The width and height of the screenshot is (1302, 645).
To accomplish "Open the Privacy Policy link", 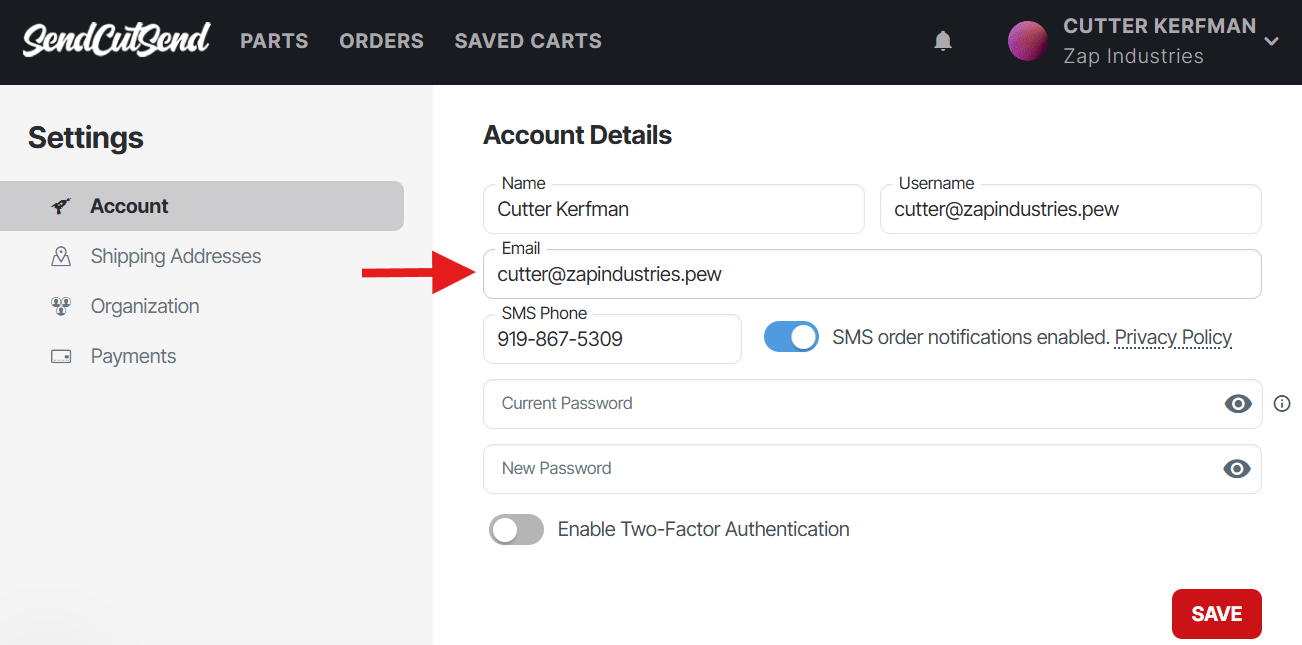I will [1173, 337].
